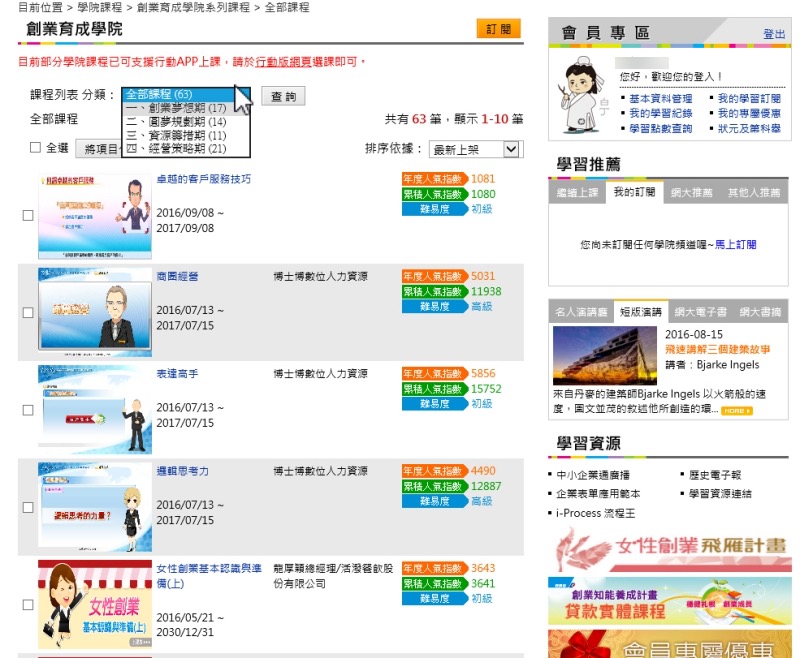Go to 創業育成學院系列課程 breadcrumb
800x658 pixels.
[193, 8]
